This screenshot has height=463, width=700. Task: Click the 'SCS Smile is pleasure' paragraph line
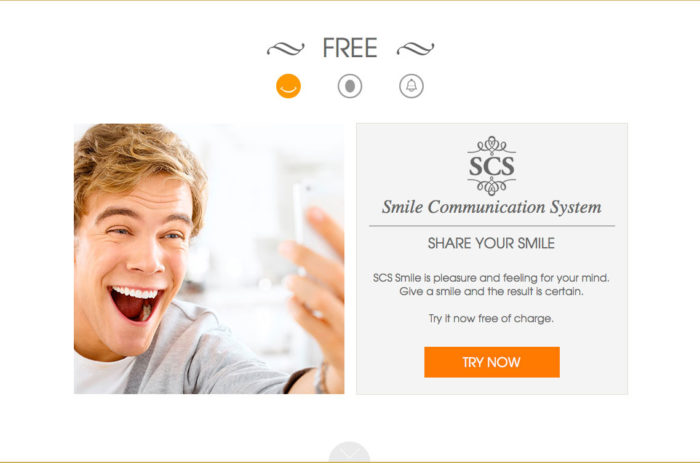click(491, 278)
